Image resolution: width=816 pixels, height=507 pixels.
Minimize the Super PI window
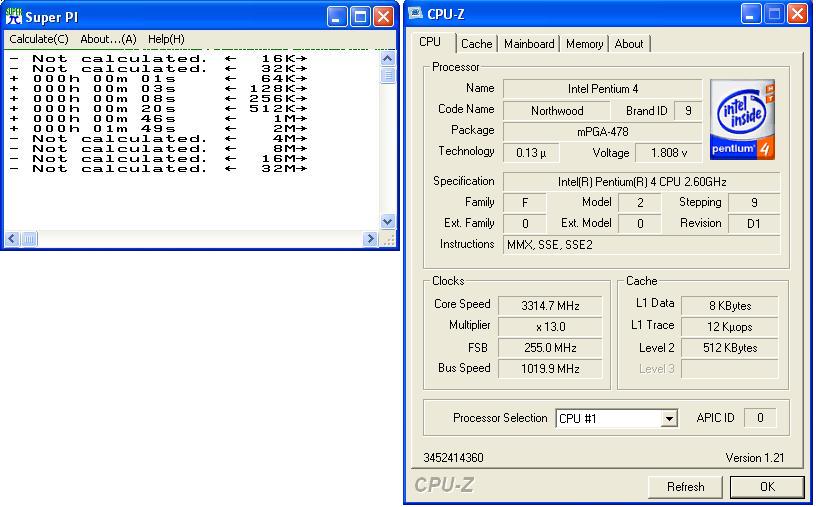337,16
